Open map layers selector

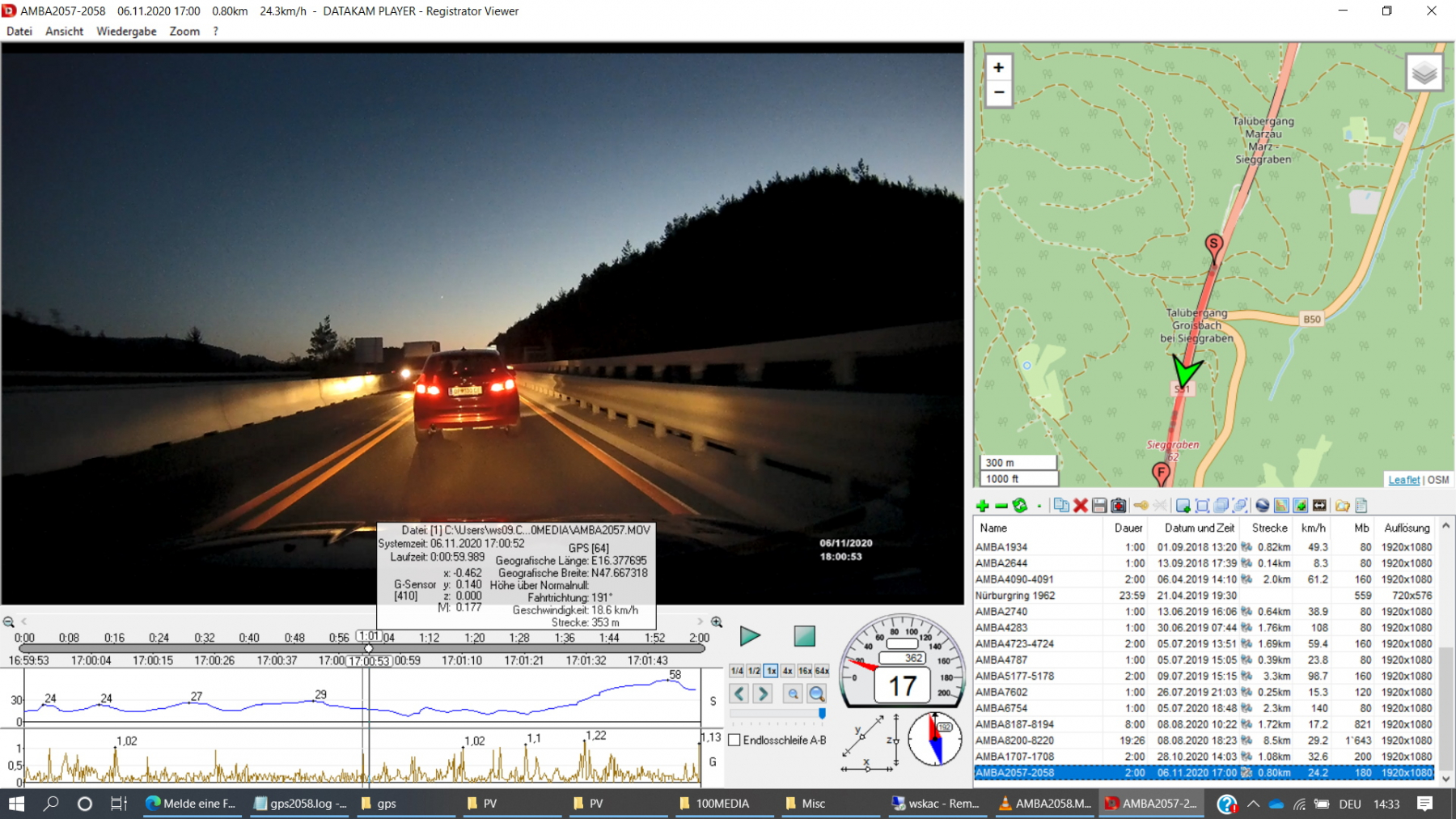1424,74
